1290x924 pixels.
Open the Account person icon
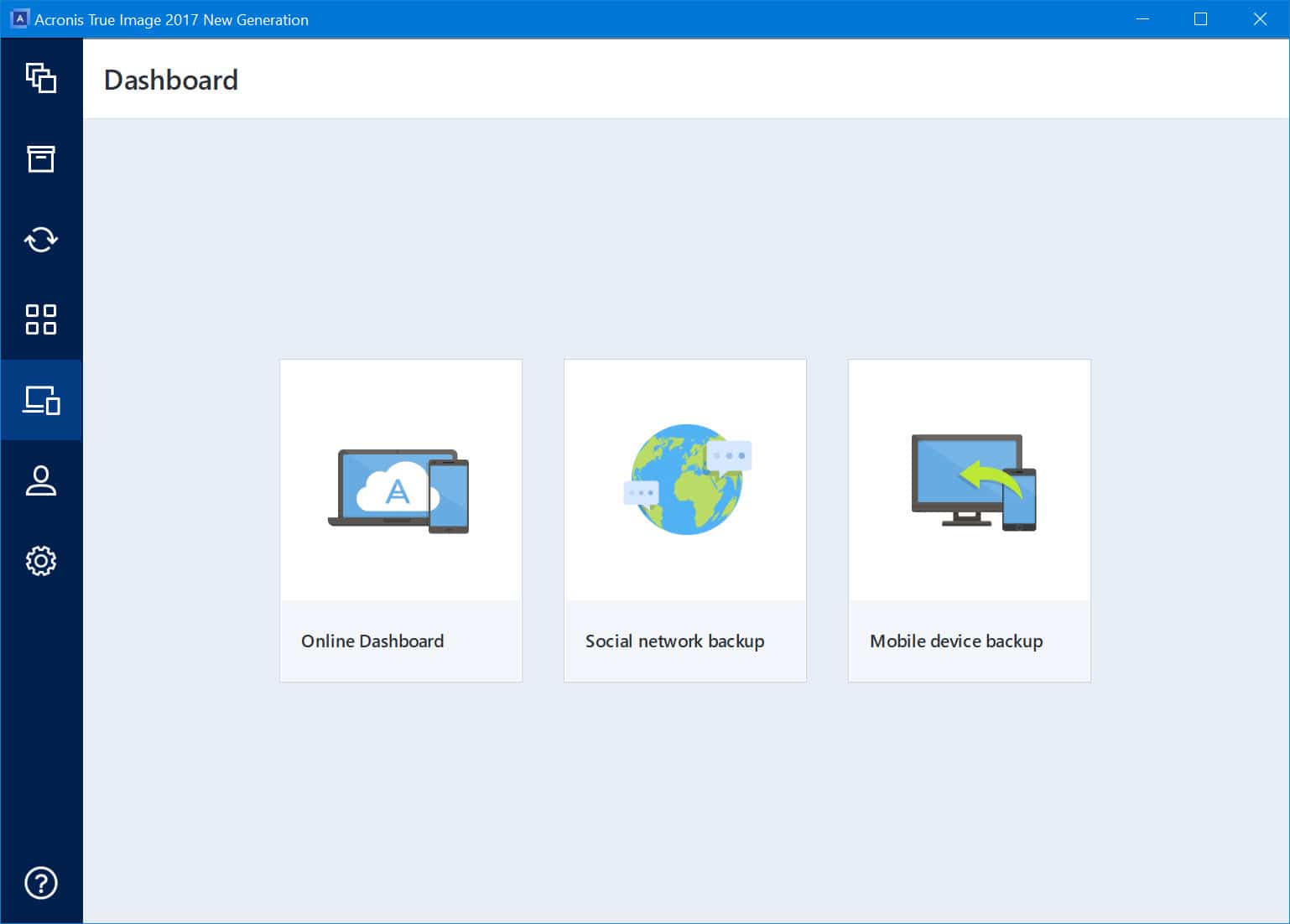click(x=40, y=480)
